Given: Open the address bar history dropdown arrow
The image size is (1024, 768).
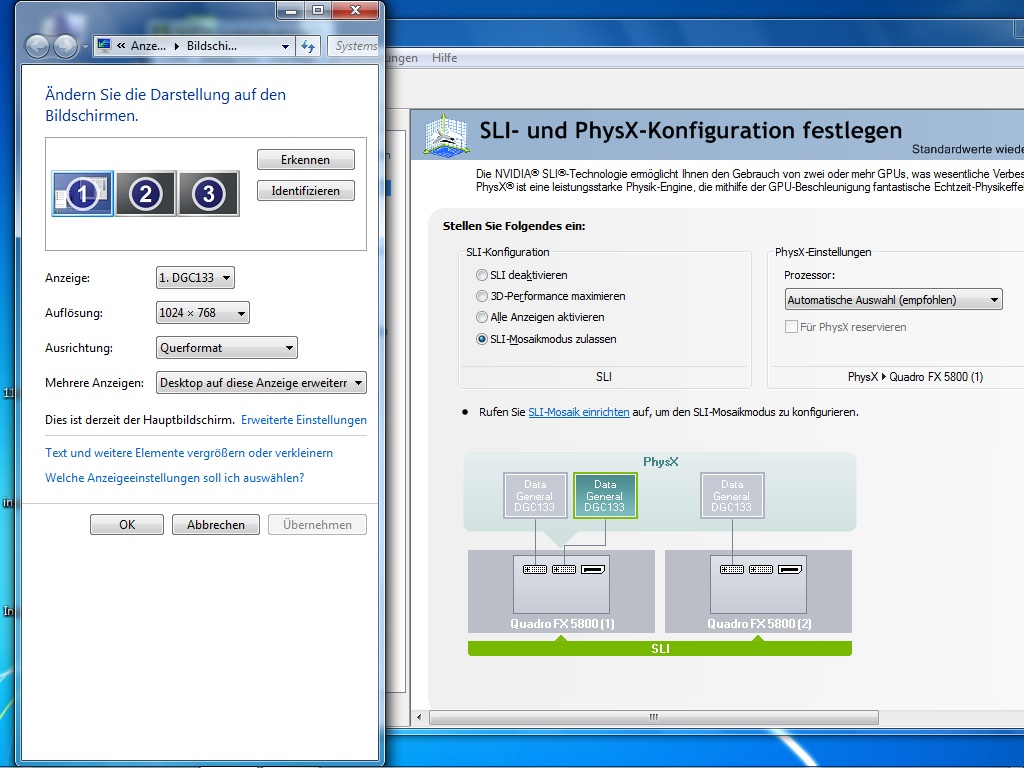Looking at the screenshot, I should [x=285, y=46].
